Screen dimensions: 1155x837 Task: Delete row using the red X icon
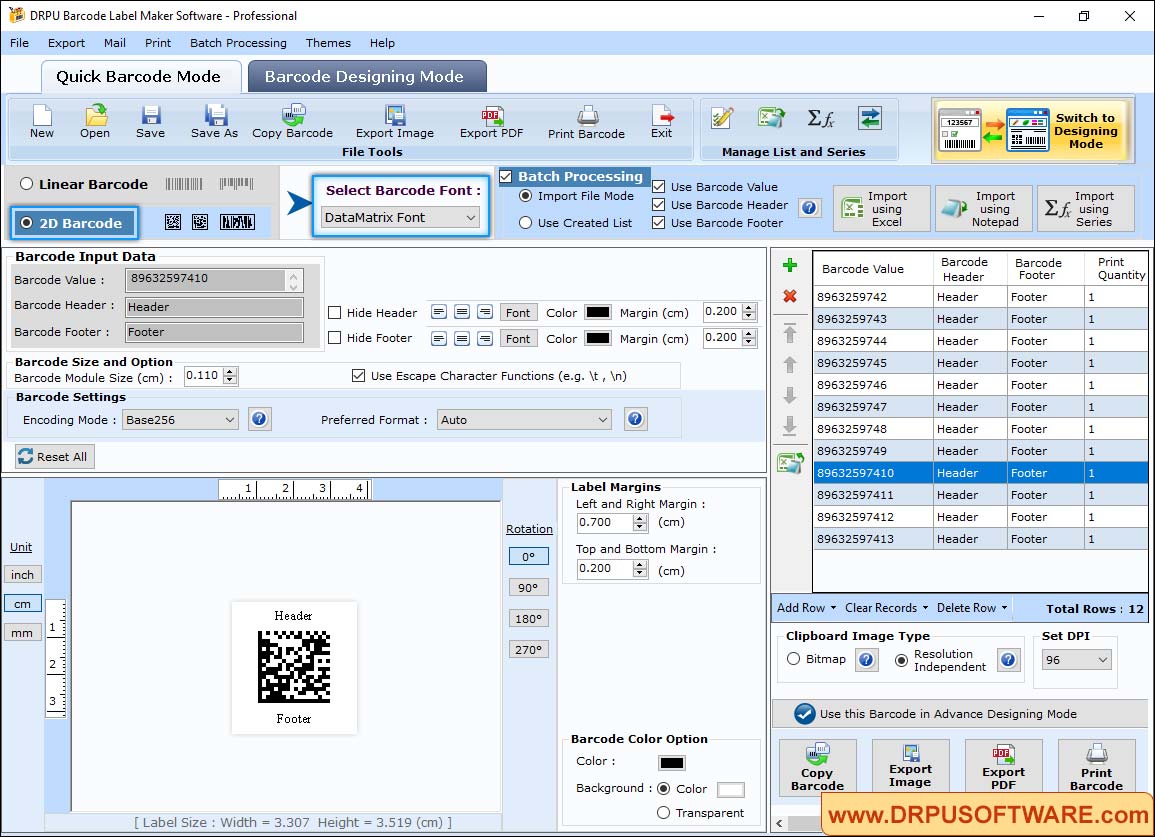(x=790, y=296)
